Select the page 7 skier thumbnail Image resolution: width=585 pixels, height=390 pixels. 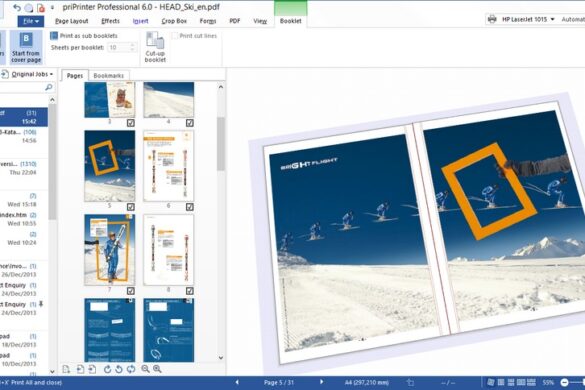point(110,250)
